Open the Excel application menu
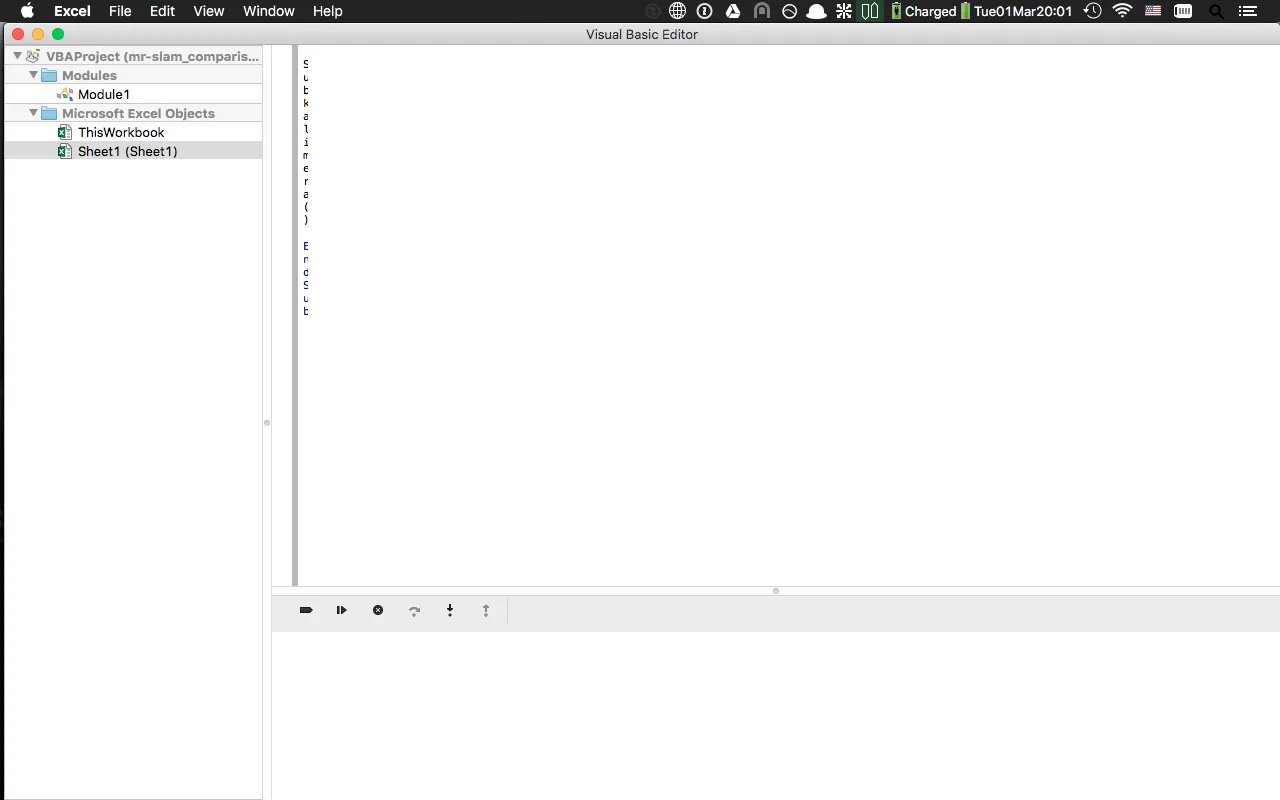 point(72,11)
